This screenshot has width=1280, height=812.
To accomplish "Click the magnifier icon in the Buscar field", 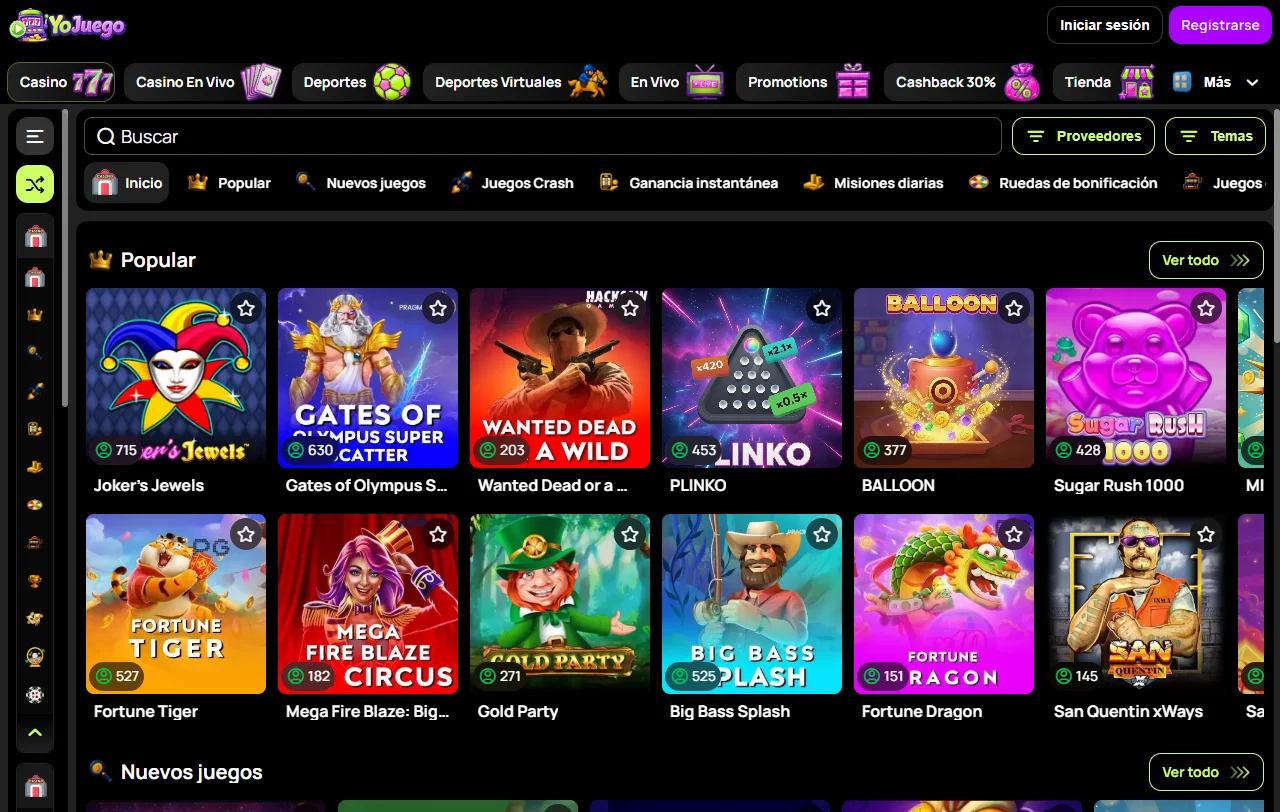I will pyautogui.click(x=105, y=137).
